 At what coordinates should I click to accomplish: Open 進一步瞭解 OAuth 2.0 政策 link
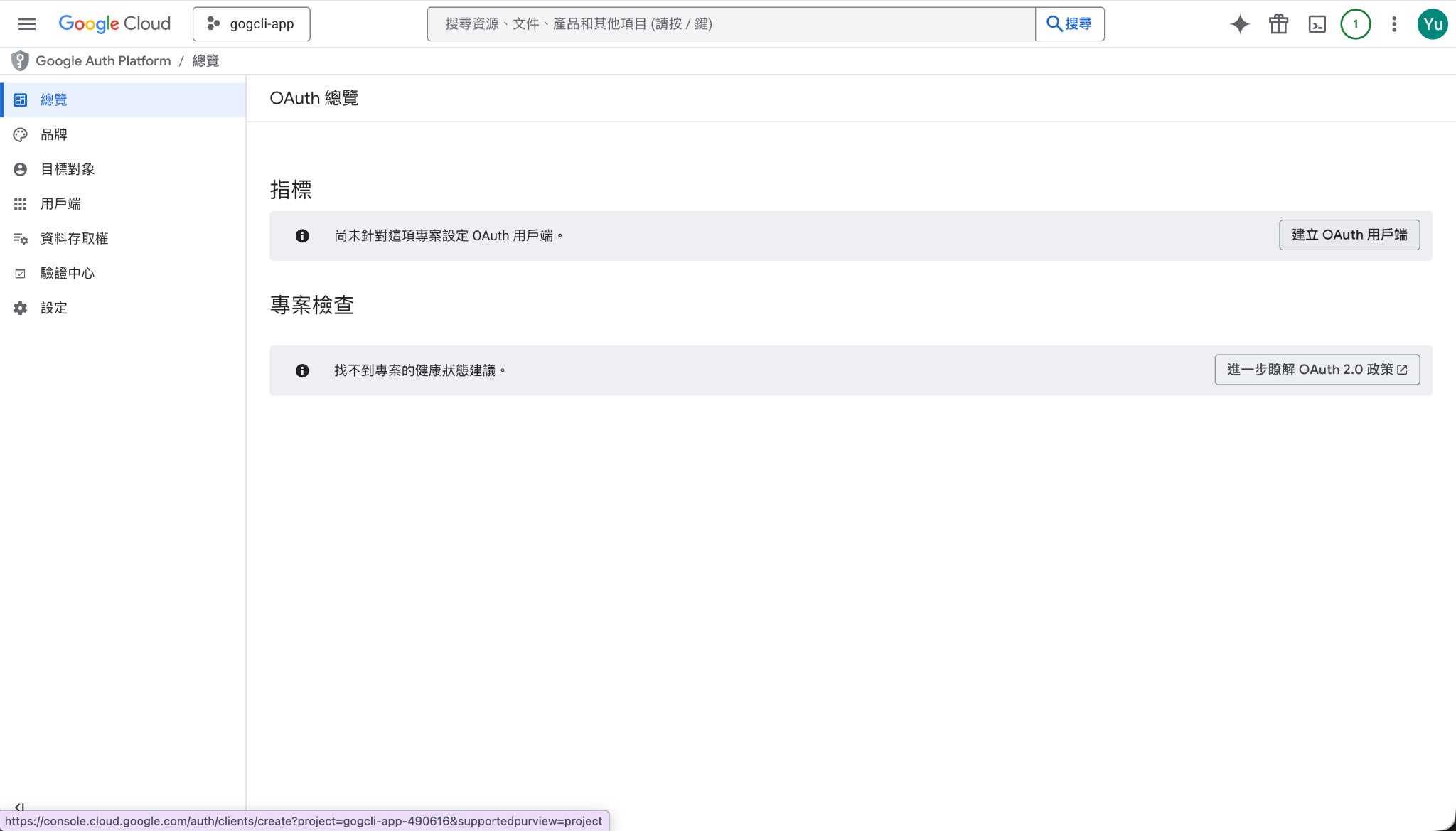pos(1317,370)
